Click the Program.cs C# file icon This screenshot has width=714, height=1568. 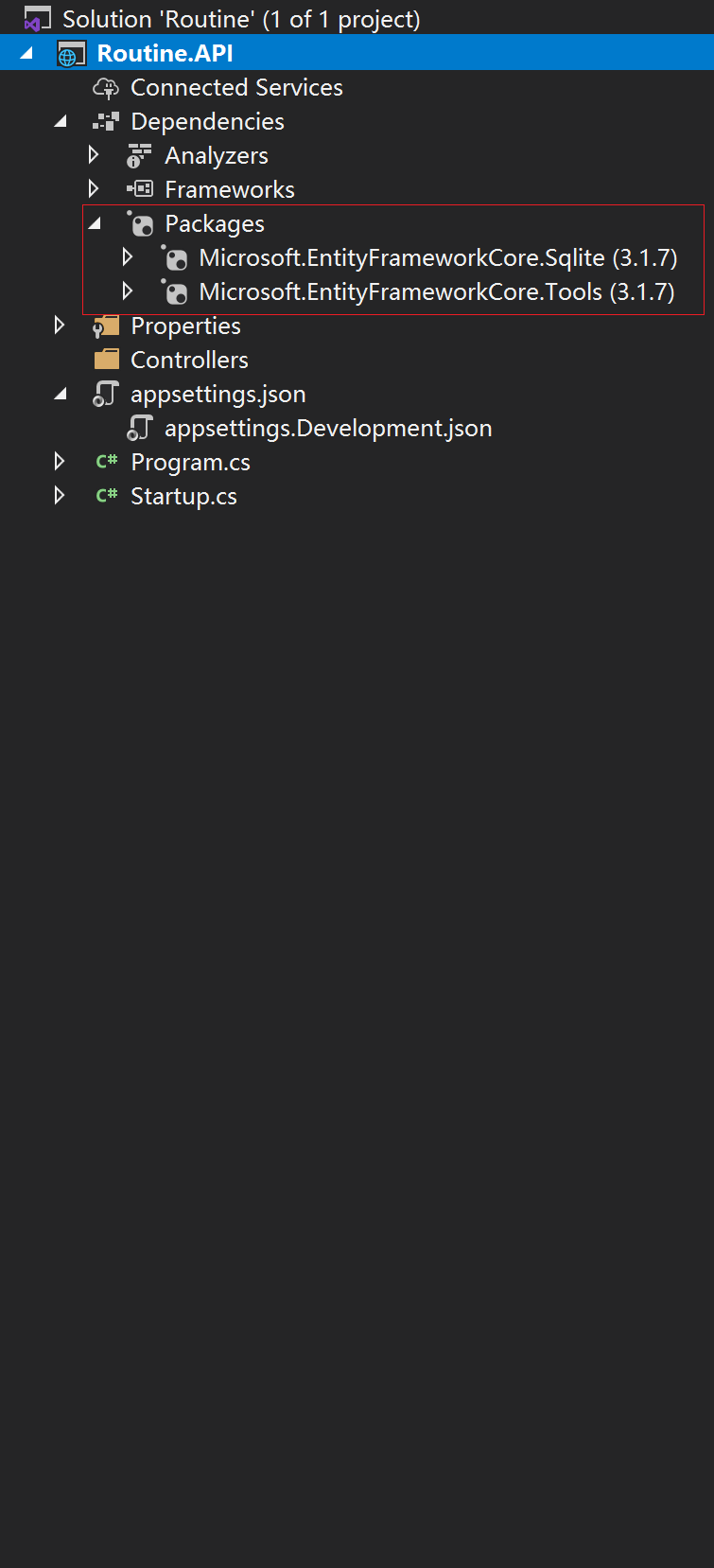[x=106, y=462]
